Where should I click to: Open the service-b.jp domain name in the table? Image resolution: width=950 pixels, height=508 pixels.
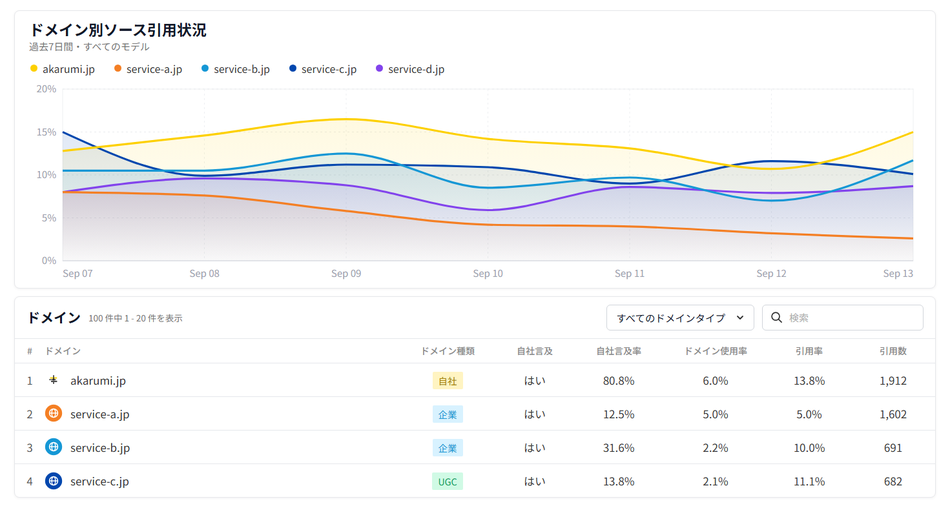(x=100, y=448)
